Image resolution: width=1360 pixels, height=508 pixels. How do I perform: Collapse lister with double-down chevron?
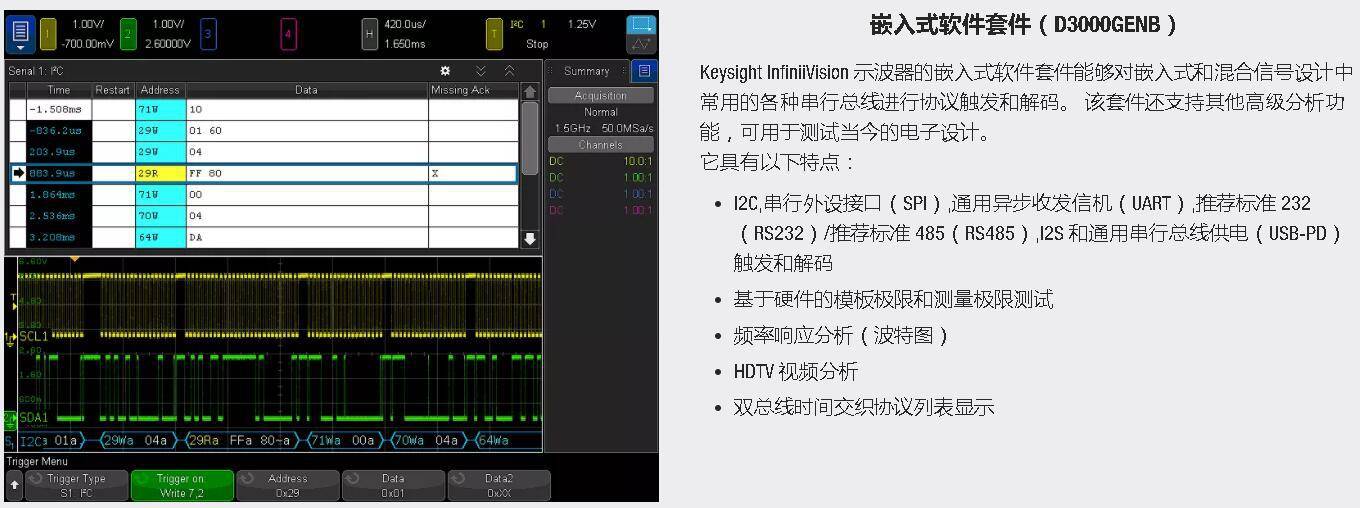point(481,71)
